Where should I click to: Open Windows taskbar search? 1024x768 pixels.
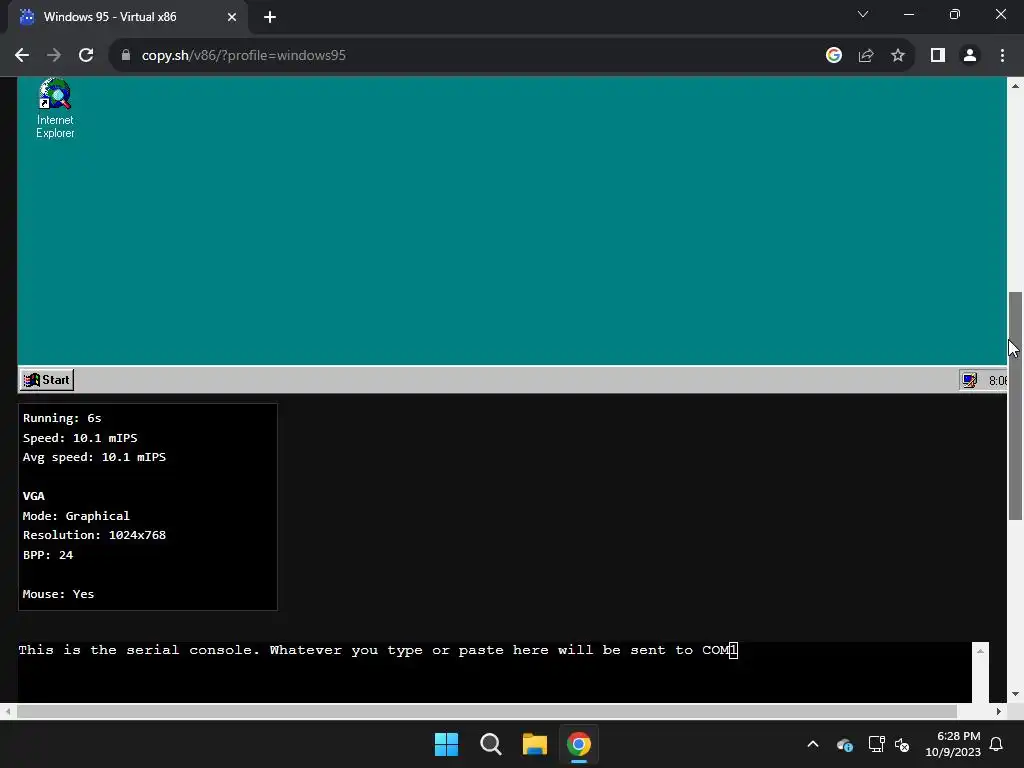click(490, 744)
